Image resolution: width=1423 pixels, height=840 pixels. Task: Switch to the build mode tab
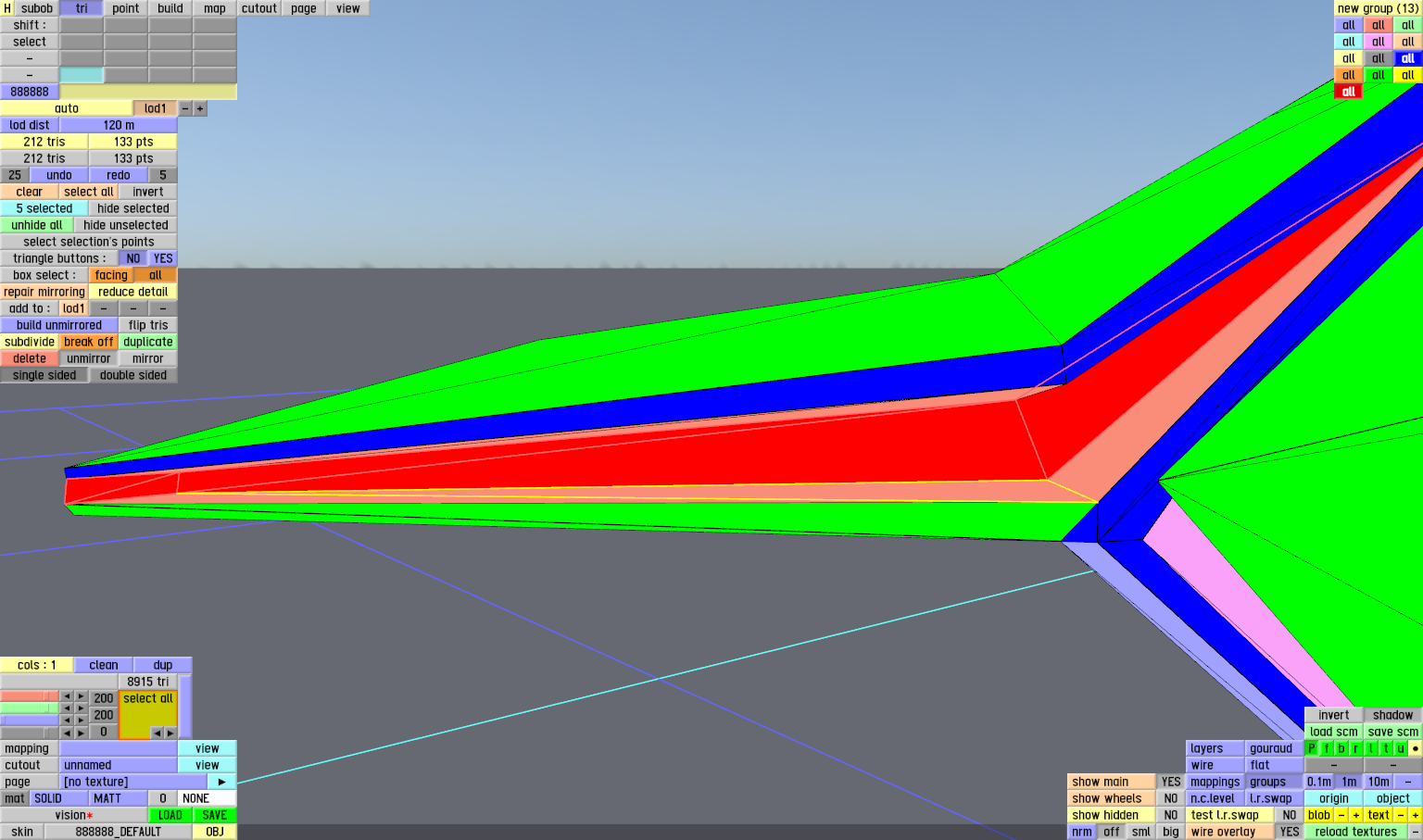(170, 8)
